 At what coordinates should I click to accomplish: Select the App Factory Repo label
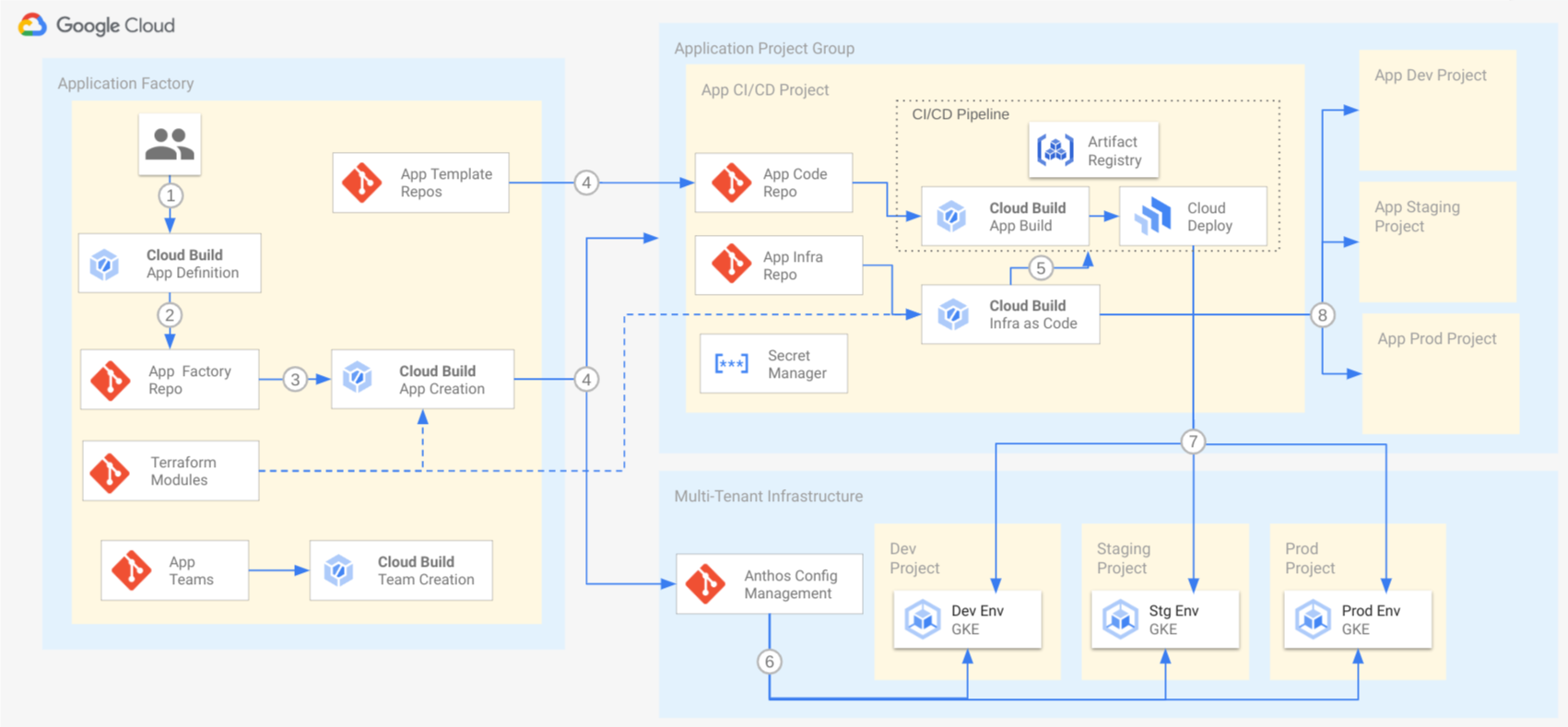190,380
